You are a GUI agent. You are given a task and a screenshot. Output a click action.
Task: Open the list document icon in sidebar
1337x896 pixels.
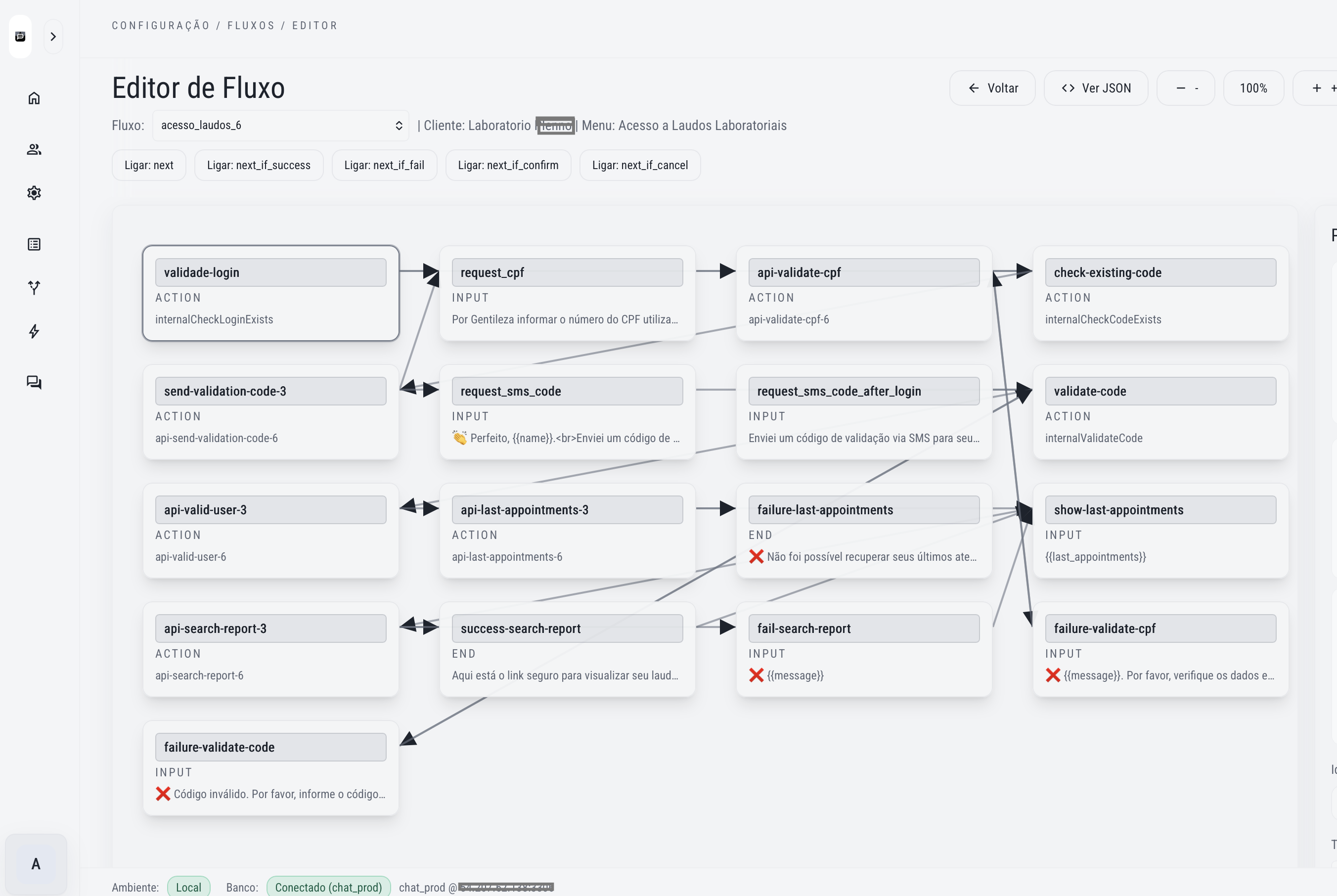click(34, 245)
